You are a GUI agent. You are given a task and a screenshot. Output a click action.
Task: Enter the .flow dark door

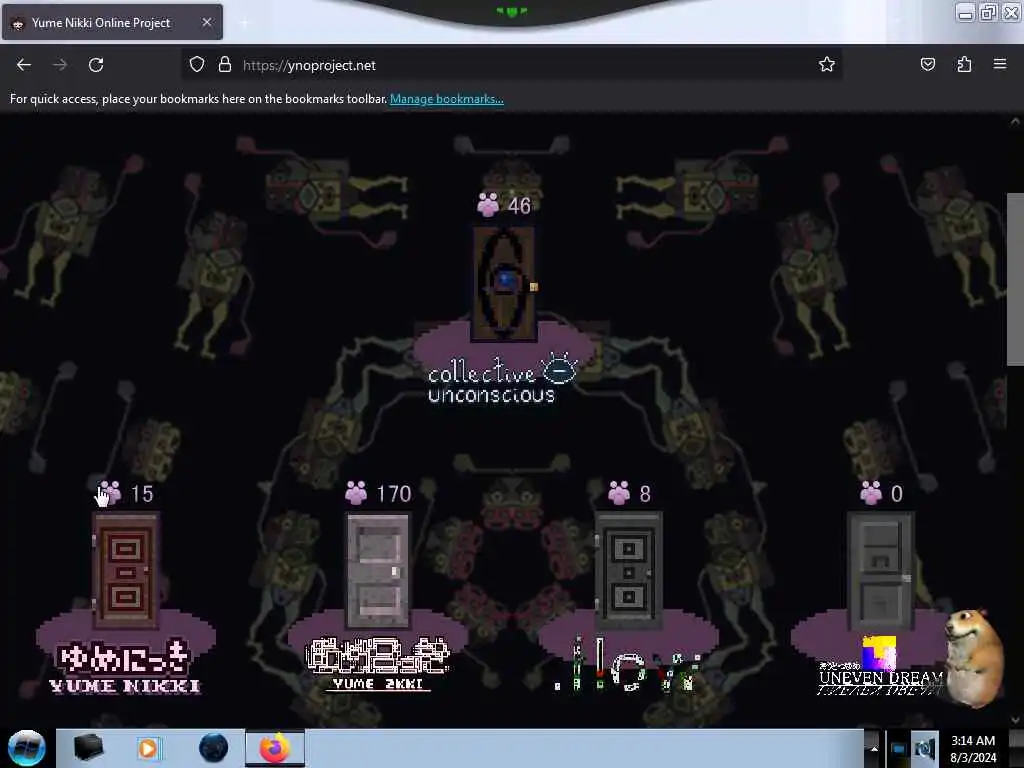coord(628,571)
